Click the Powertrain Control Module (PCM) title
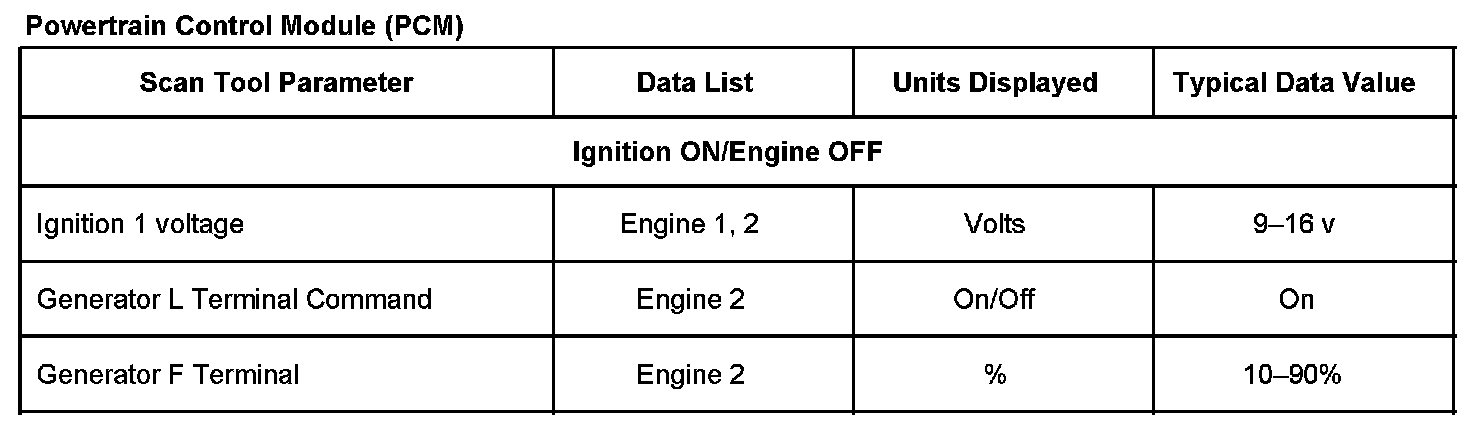The height and width of the screenshot is (428, 1472). point(244,27)
